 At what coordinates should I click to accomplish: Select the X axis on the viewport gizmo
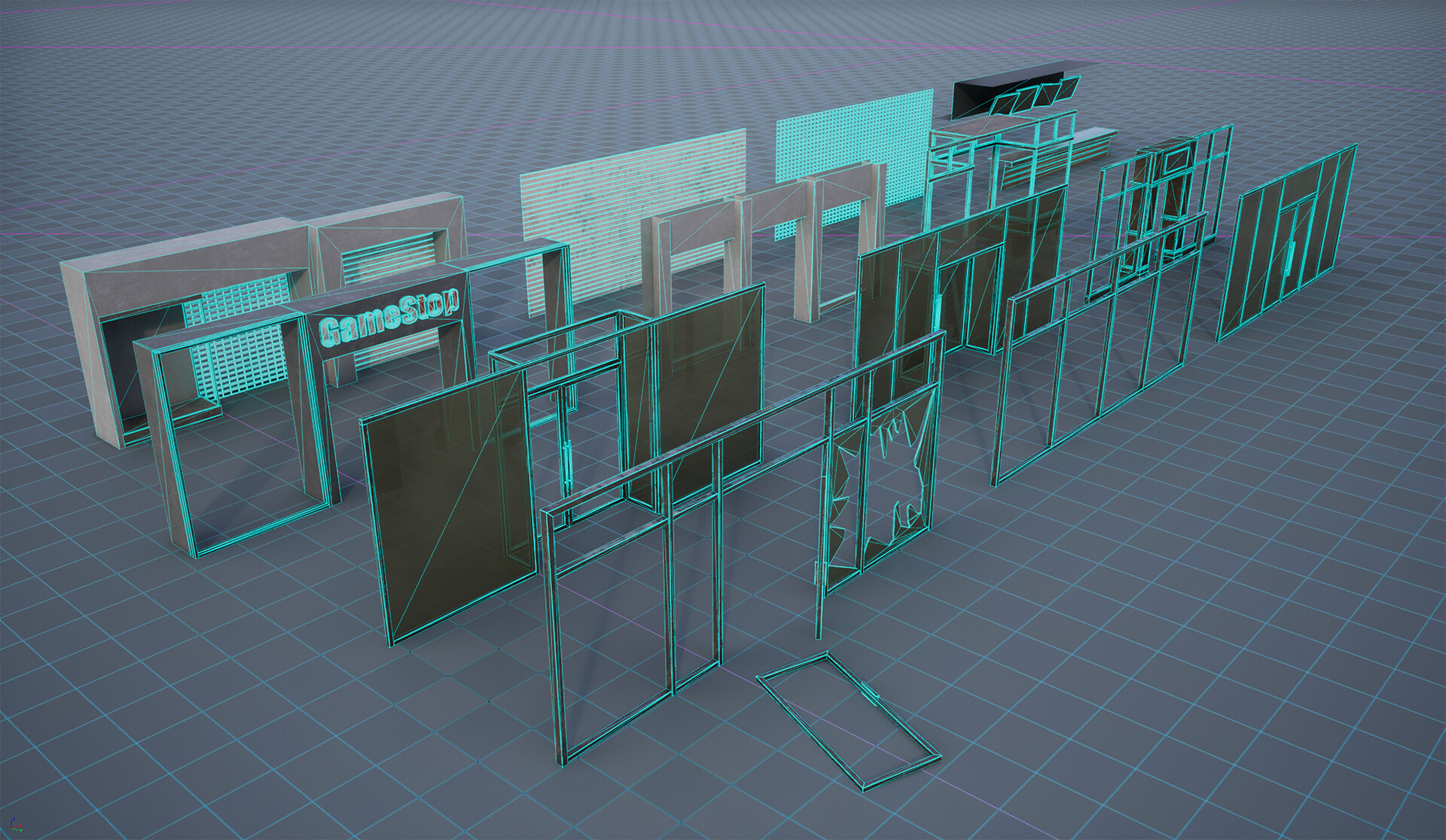[x=20, y=826]
